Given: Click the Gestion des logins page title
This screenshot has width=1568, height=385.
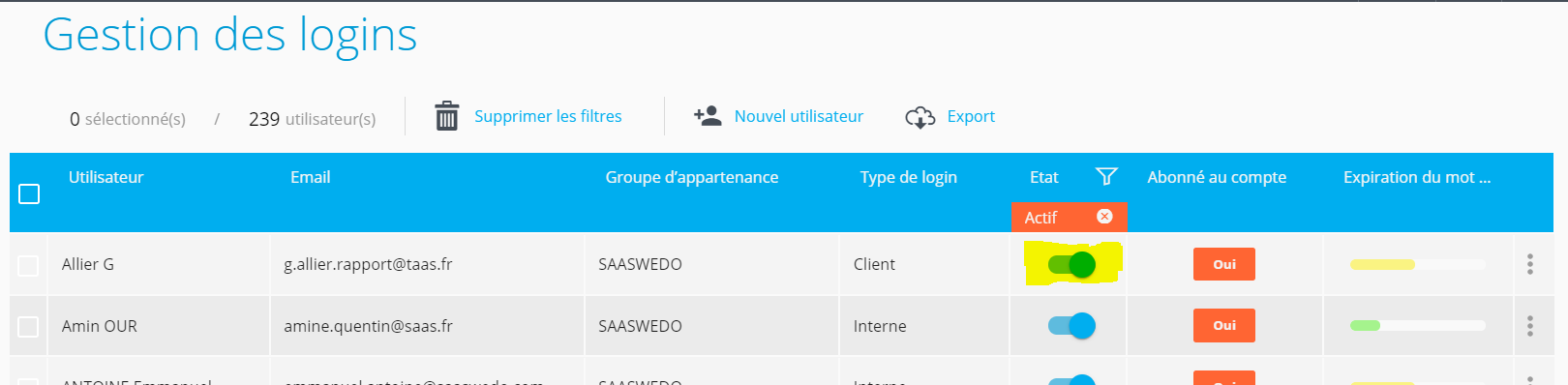Looking at the screenshot, I should click(230, 35).
